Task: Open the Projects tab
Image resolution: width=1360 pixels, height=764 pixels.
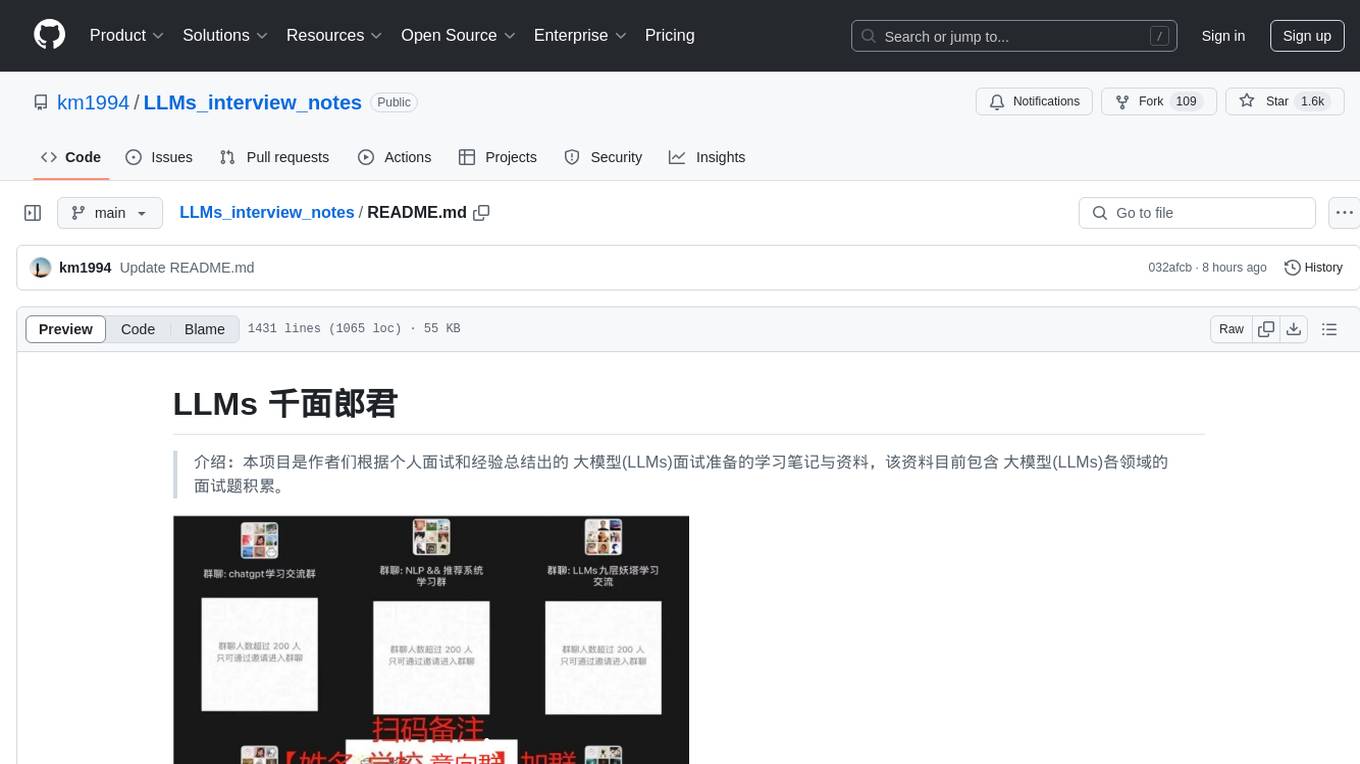Action: coord(498,157)
